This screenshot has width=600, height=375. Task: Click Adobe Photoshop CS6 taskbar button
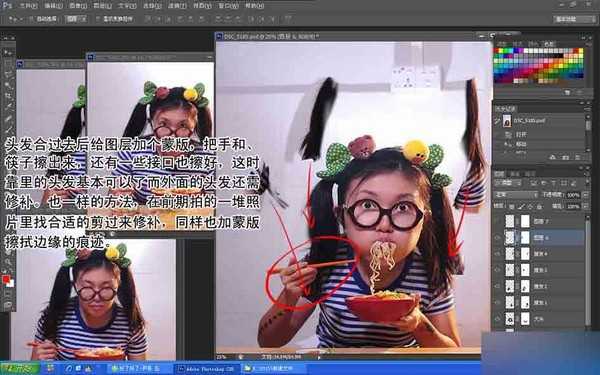(207, 369)
